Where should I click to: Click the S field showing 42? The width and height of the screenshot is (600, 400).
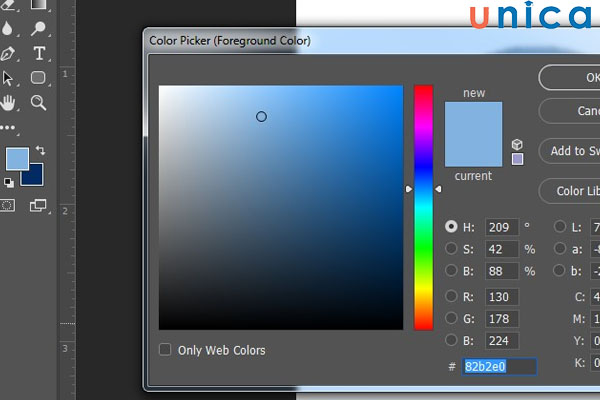click(502, 249)
